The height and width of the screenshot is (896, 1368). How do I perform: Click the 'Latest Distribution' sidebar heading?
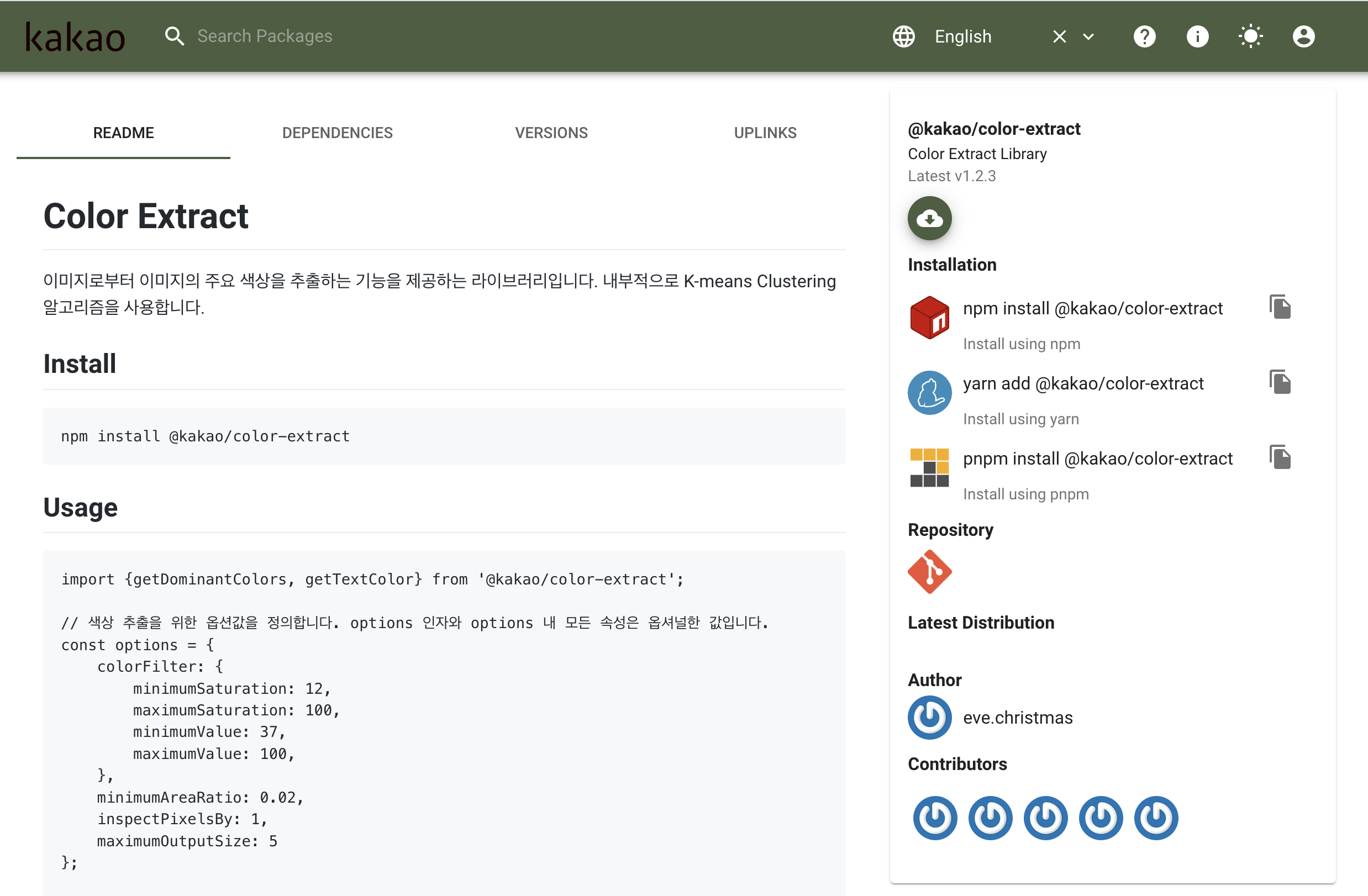pyautogui.click(x=981, y=623)
